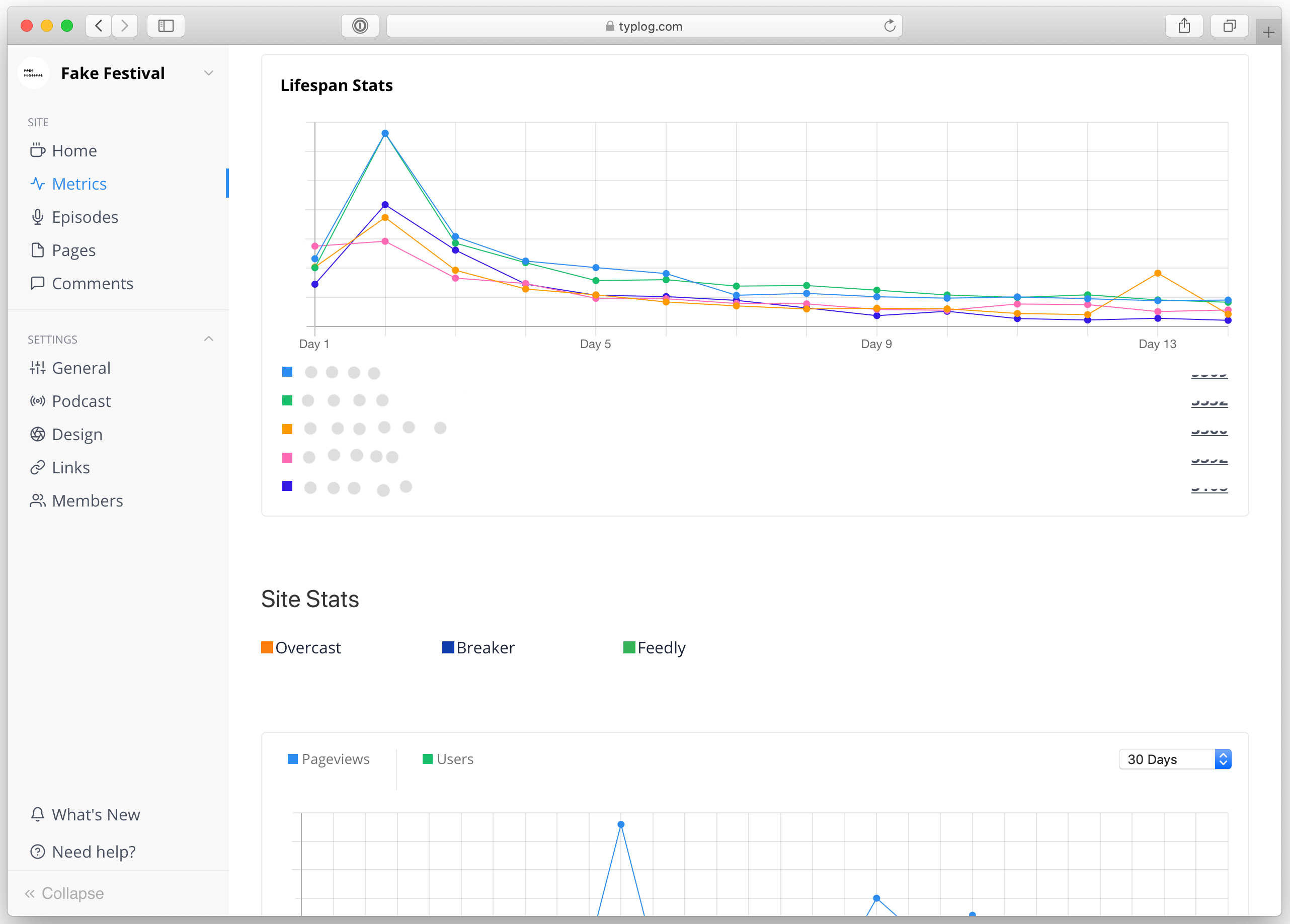1290x924 pixels.
Task: Go forward in Safari
Action: pyautogui.click(x=125, y=26)
